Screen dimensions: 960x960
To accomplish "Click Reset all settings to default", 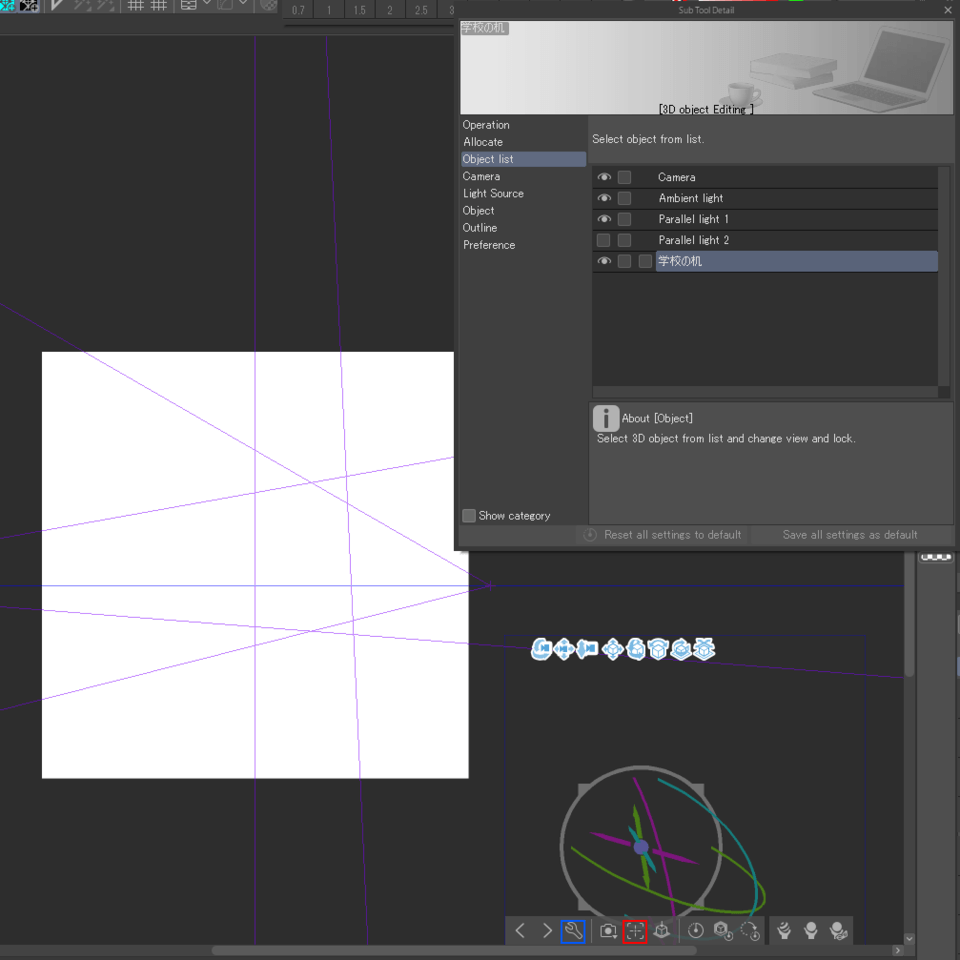I will tap(663, 534).
